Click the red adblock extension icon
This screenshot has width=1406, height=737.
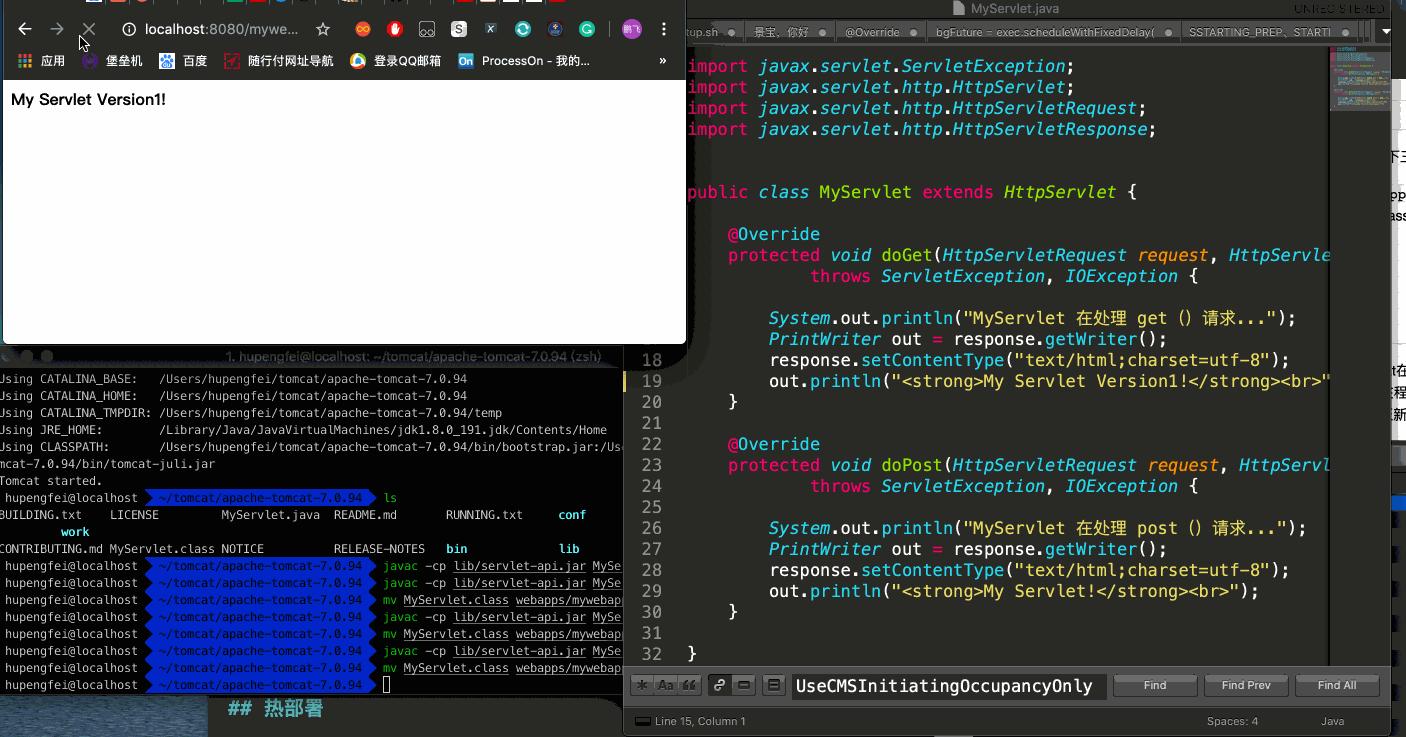[x=394, y=29]
